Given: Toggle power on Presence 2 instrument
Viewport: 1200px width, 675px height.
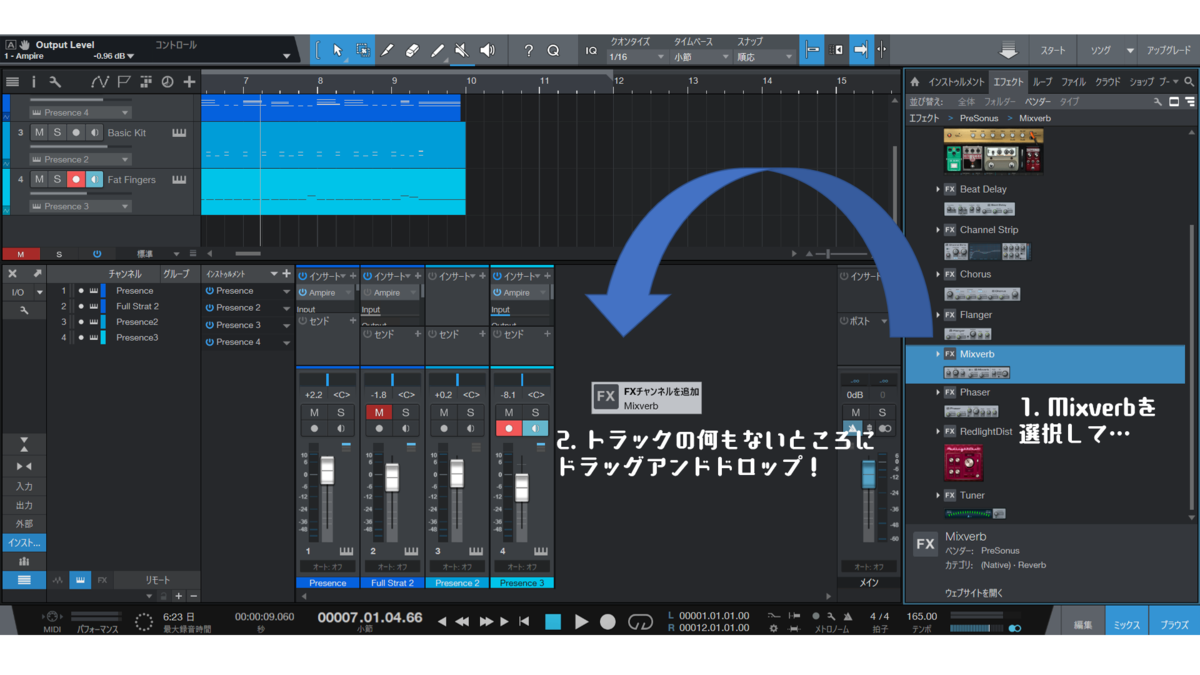Looking at the screenshot, I should 210,308.
